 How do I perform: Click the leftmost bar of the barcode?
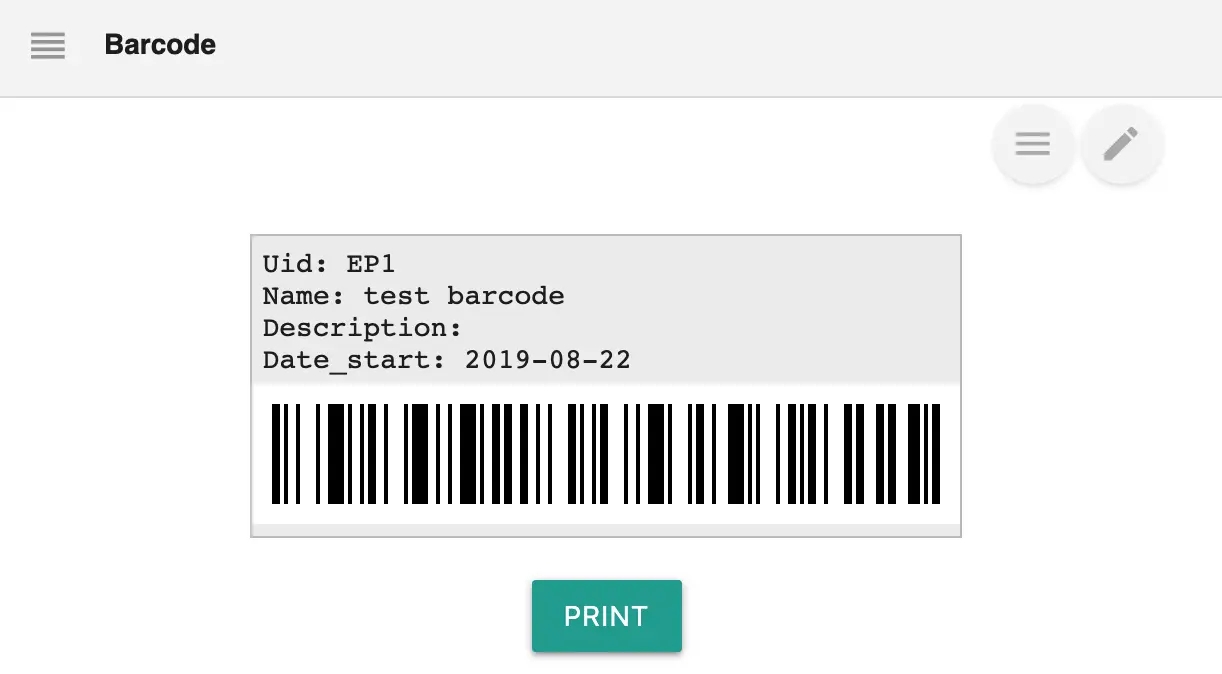tap(275, 453)
